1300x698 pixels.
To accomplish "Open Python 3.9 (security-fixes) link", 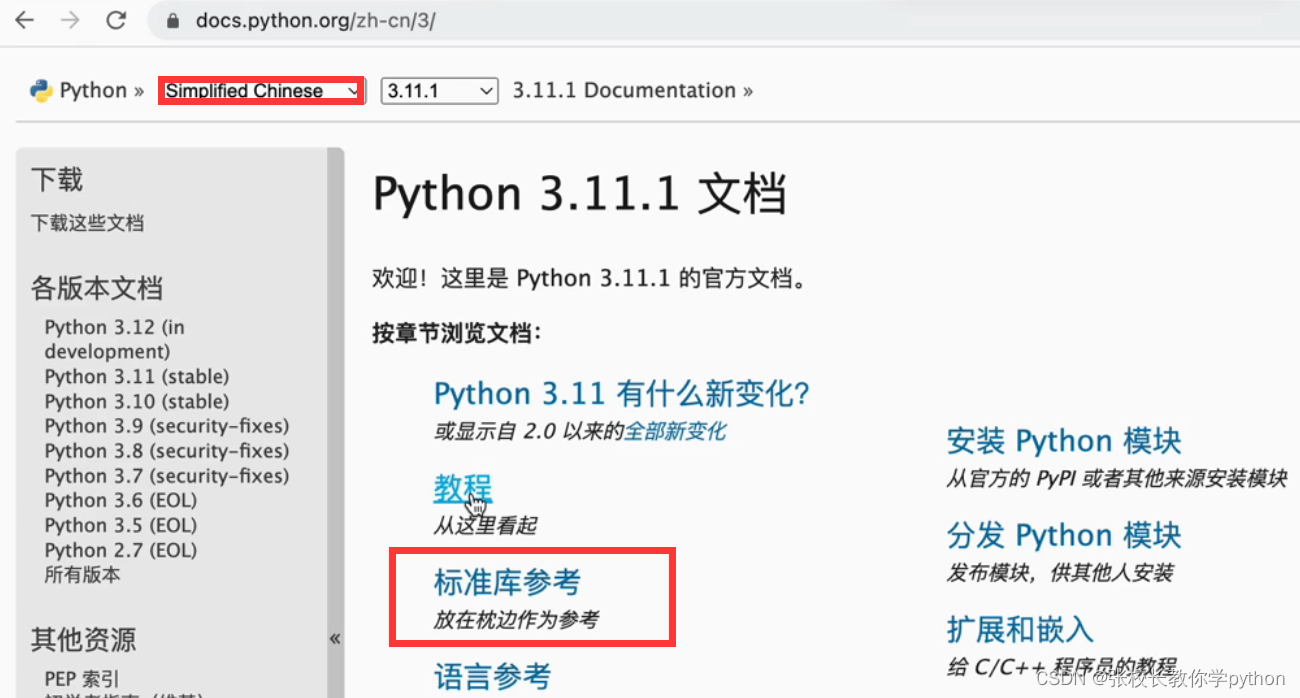I will pos(167,426).
